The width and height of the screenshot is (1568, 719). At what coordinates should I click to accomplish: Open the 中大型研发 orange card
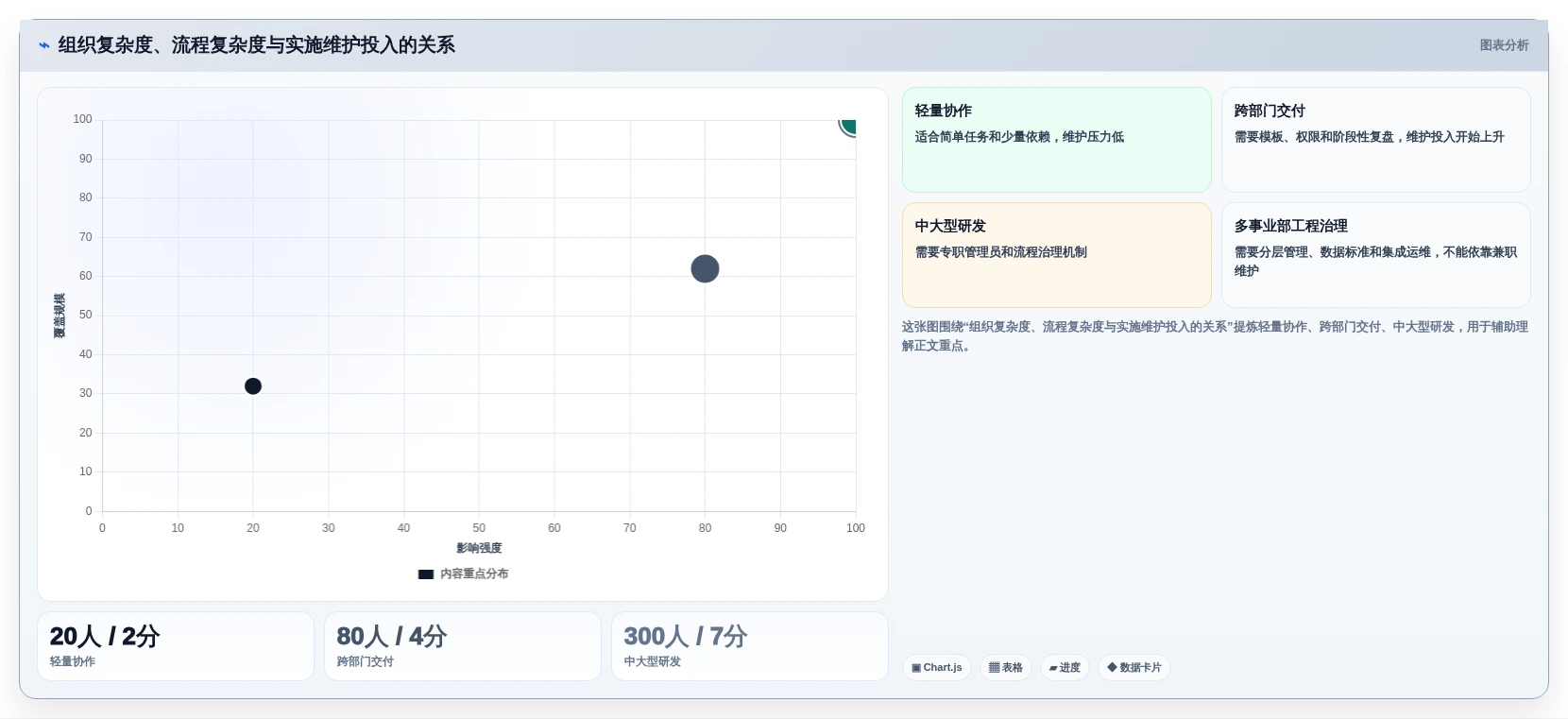click(1057, 255)
